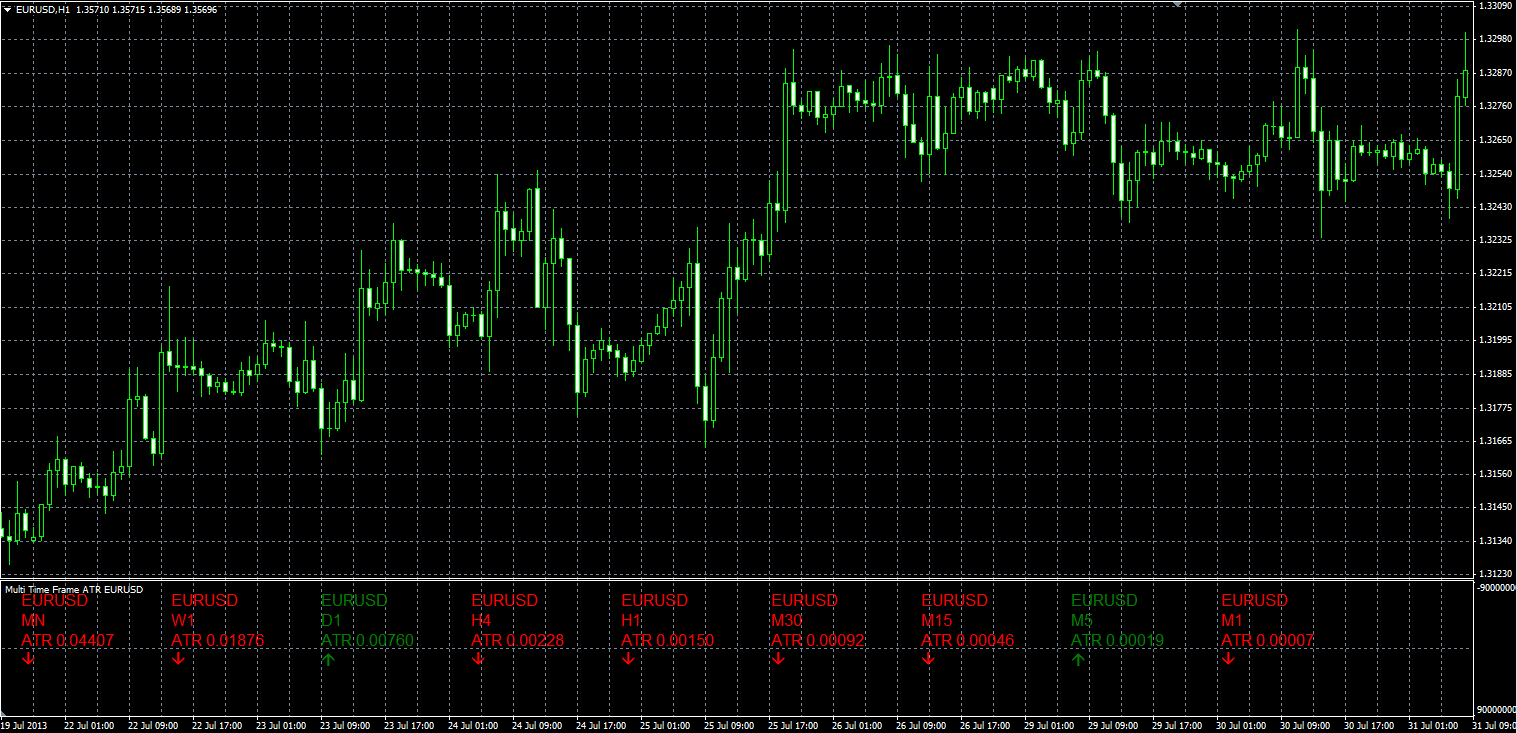Click the 1.32540 price on the scale
This screenshot has height=733, width=1517.
[x=1495, y=174]
